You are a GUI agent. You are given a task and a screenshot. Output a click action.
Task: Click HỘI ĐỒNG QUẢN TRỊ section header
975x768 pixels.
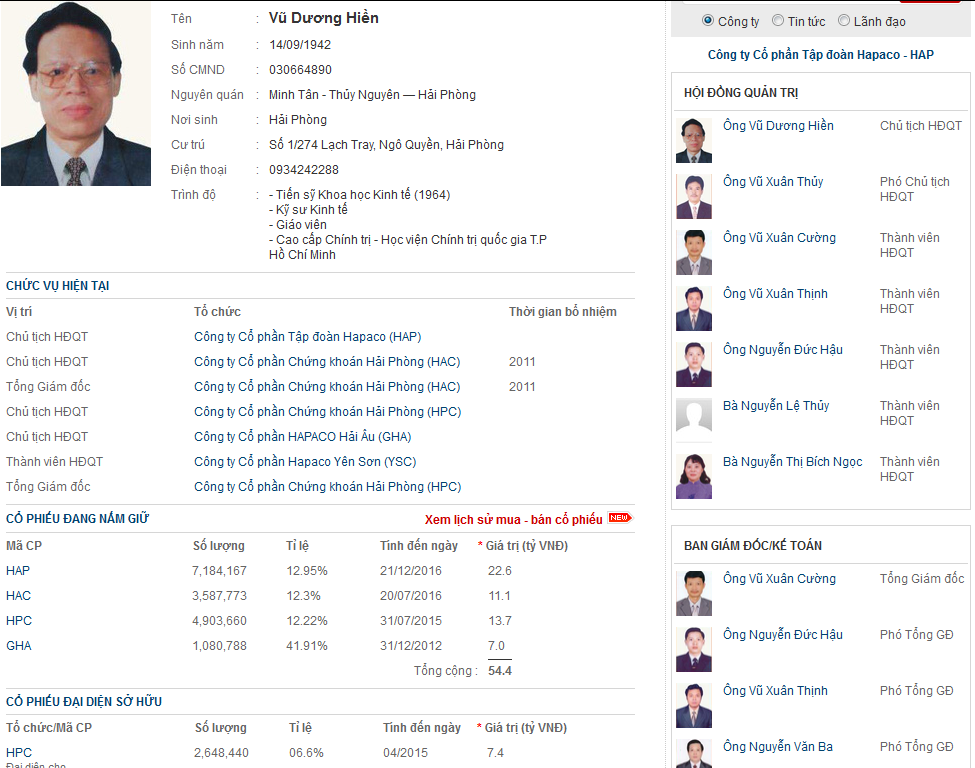(x=741, y=93)
